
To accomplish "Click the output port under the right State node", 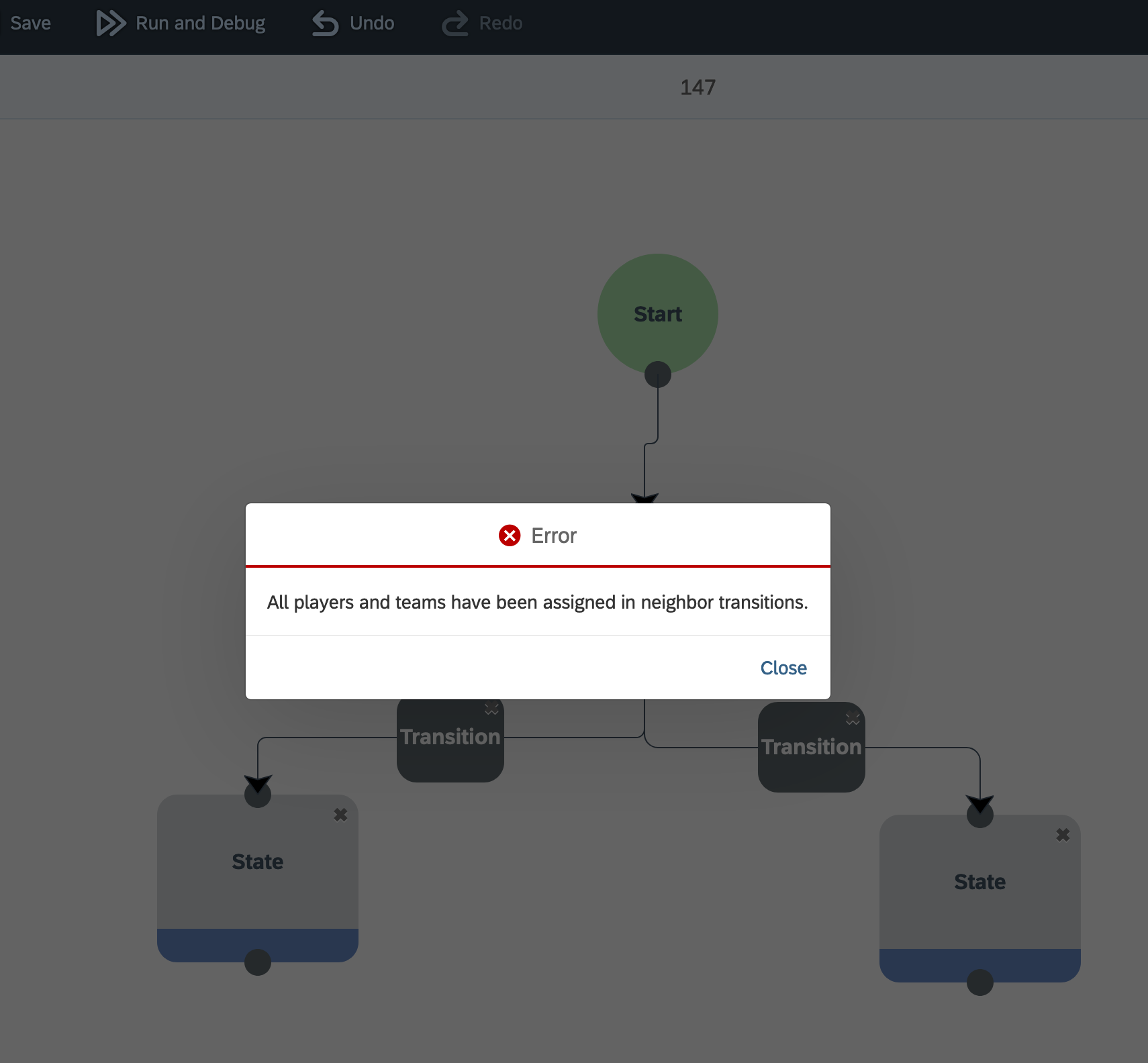I will coord(979,982).
